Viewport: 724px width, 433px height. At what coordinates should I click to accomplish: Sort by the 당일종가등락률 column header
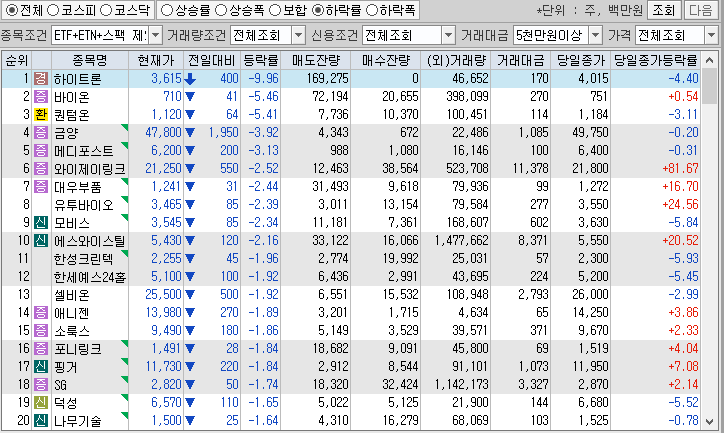click(x=656, y=60)
